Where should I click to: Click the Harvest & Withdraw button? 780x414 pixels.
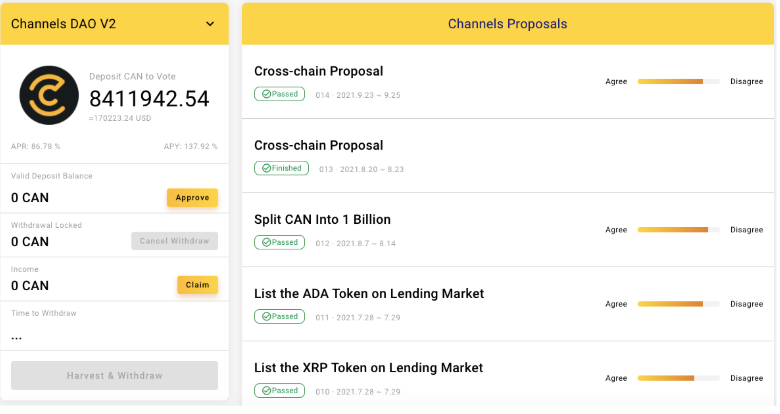(x=114, y=375)
